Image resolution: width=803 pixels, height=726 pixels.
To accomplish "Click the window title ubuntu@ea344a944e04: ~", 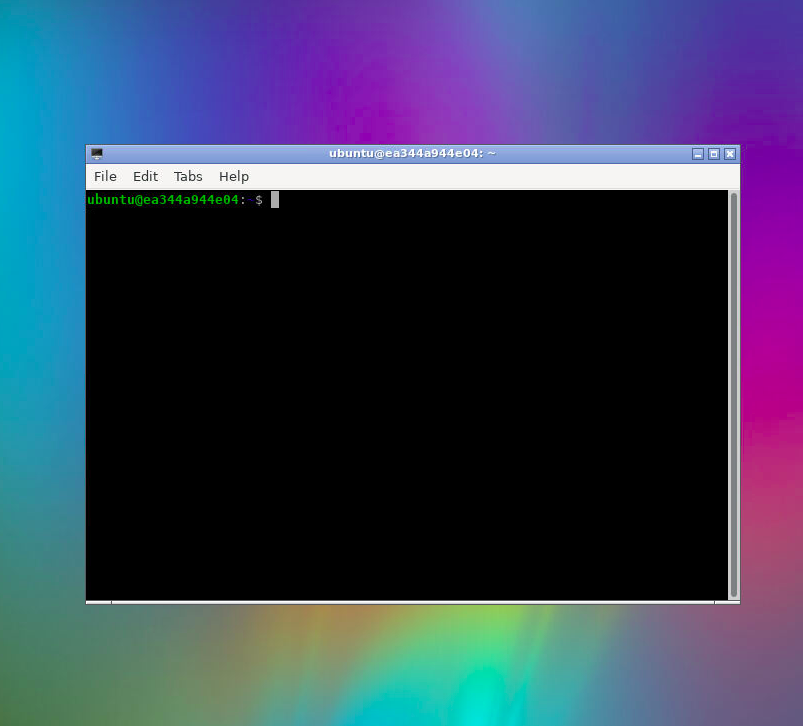I will (x=412, y=154).
